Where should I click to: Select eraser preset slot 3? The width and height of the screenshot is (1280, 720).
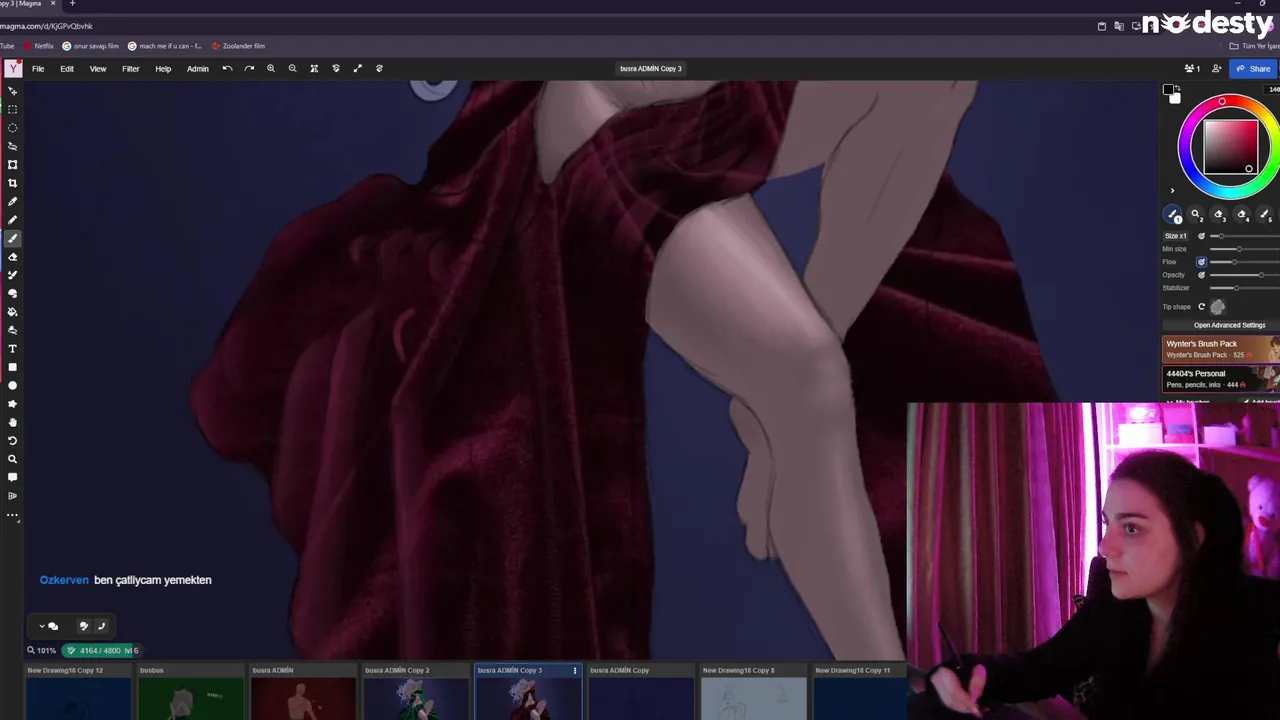[1220, 214]
